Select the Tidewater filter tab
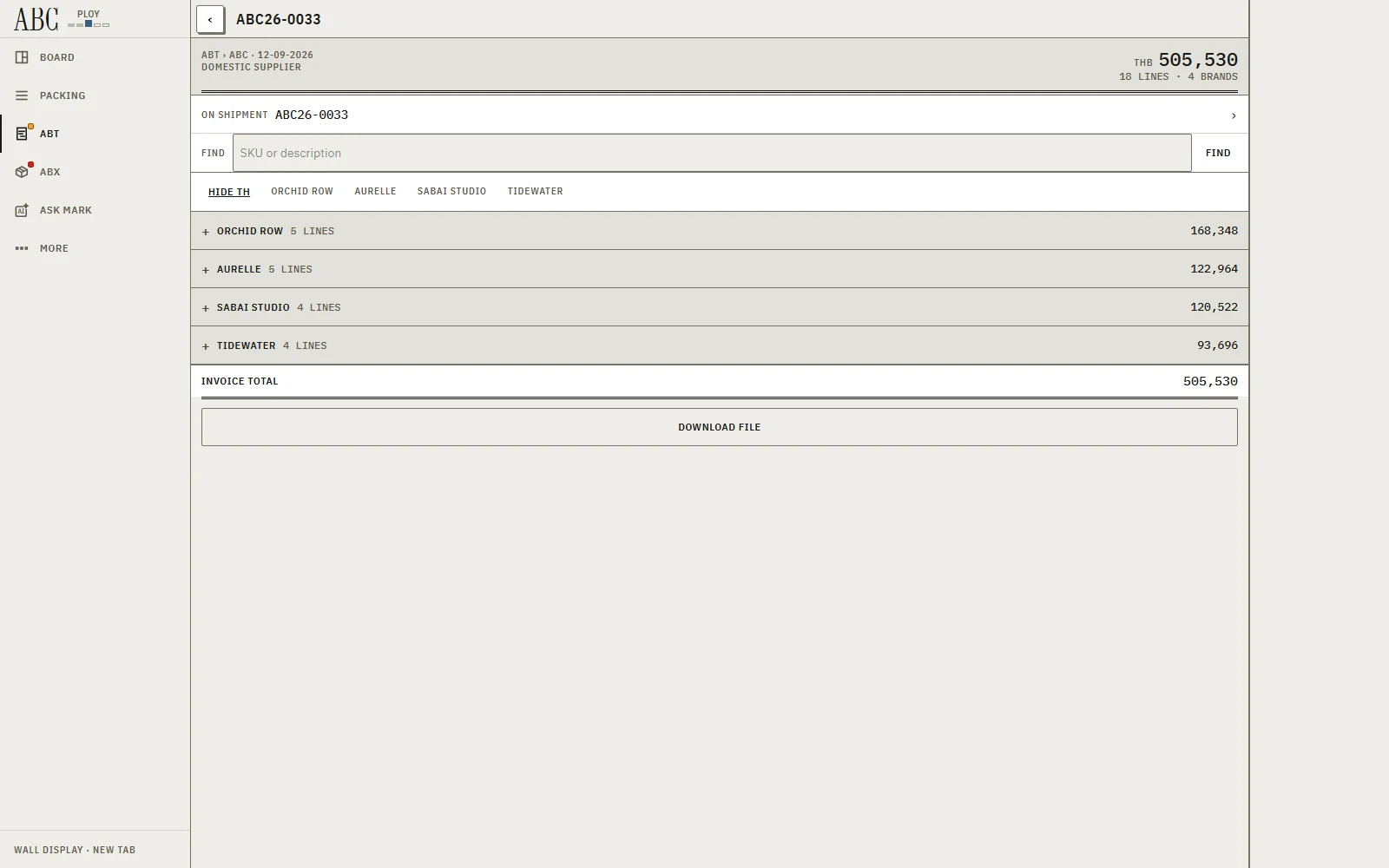Viewport: 1389px width, 868px height. coord(535,192)
